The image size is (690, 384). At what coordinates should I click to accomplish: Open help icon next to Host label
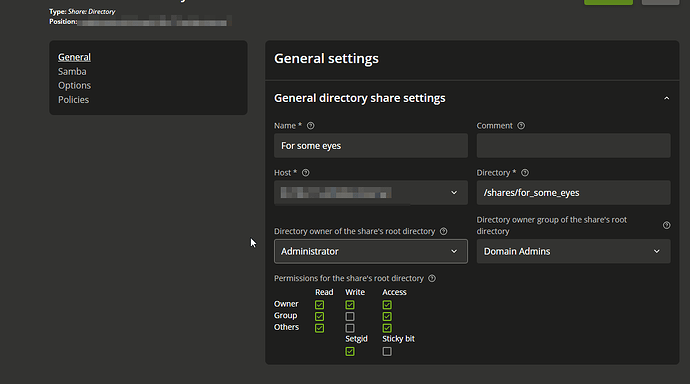click(x=305, y=173)
